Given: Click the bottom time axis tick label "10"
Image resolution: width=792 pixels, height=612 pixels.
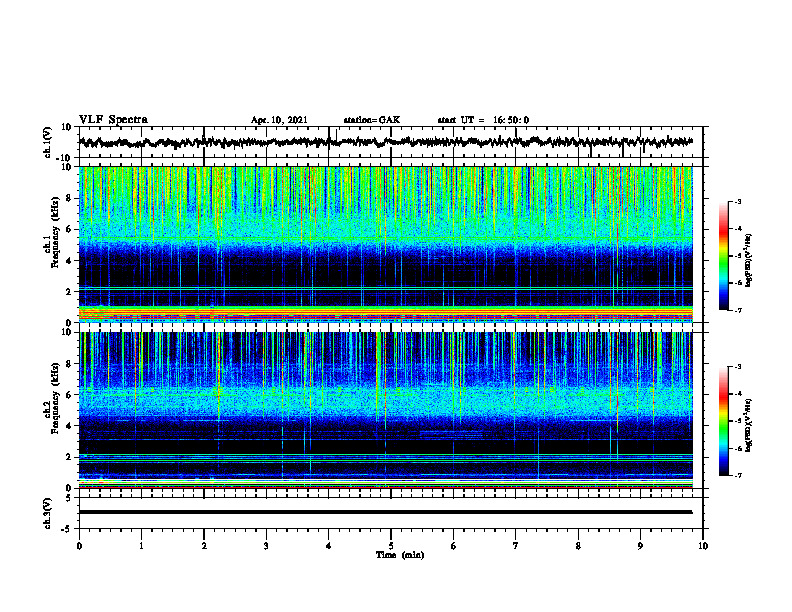Looking at the screenshot, I should coord(703,546).
